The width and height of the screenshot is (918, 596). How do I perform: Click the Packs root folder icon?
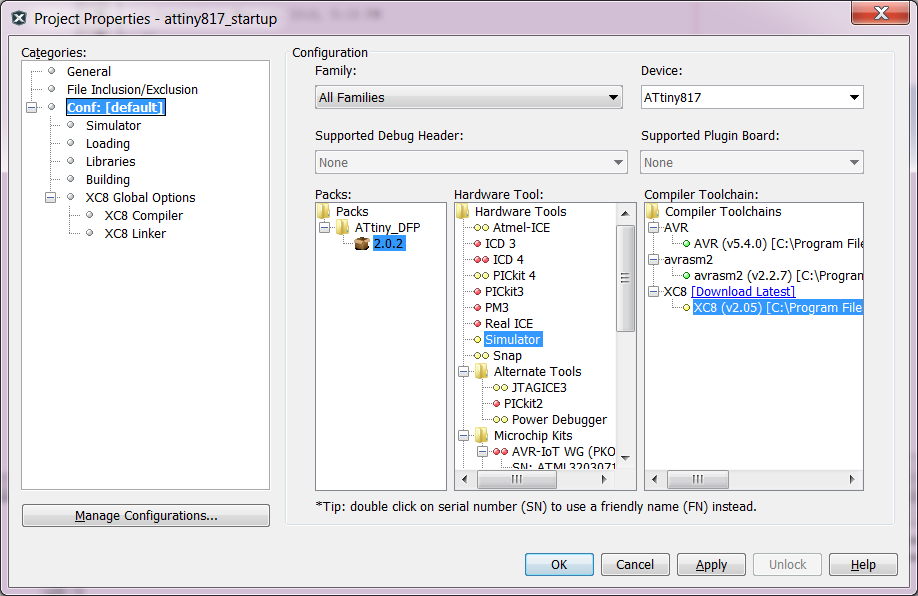pyautogui.click(x=324, y=211)
